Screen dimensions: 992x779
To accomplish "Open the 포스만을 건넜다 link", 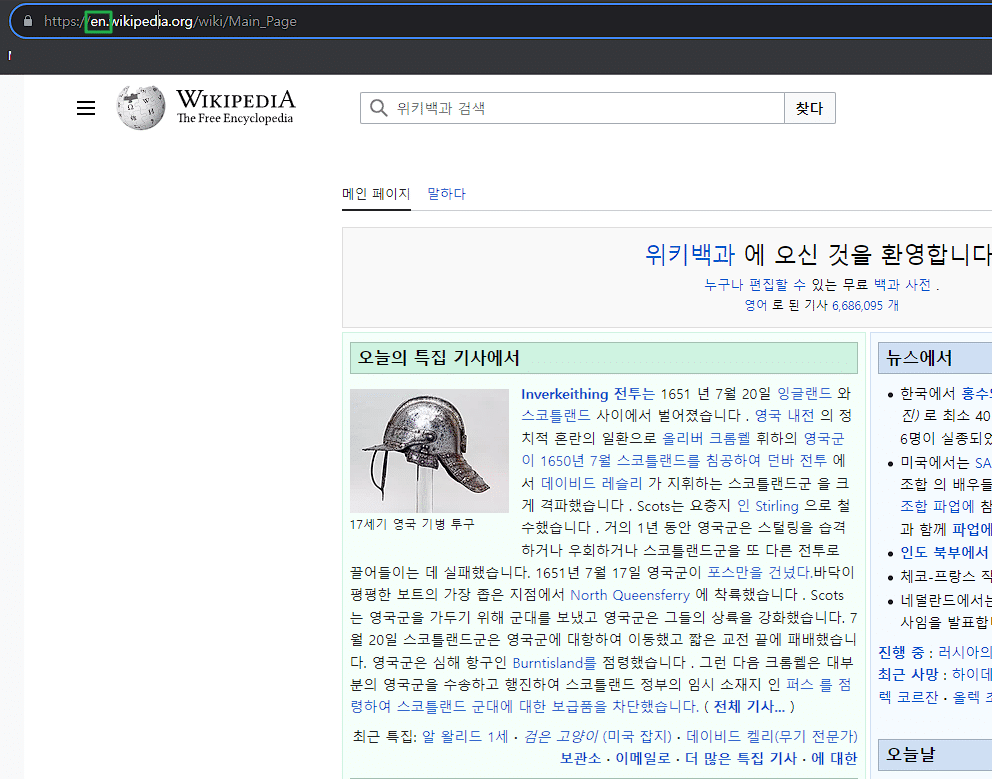I will (x=759, y=573).
